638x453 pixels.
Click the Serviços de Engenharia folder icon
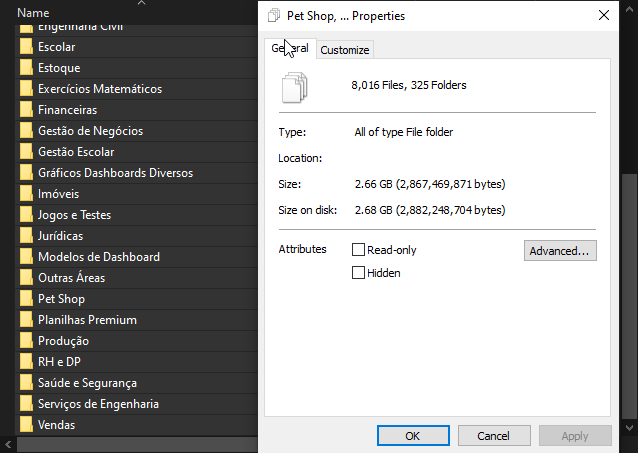(x=26, y=404)
